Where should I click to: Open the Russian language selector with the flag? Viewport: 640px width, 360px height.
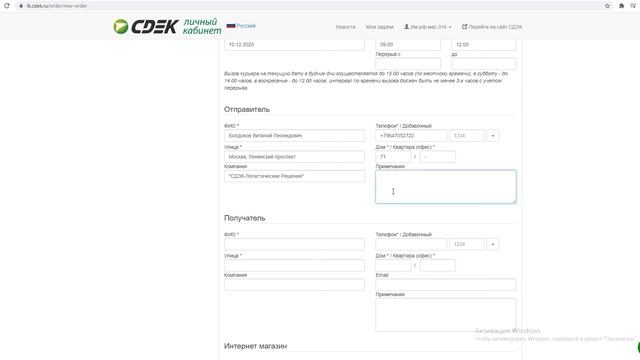pyautogui.click(x=241, y=26)
